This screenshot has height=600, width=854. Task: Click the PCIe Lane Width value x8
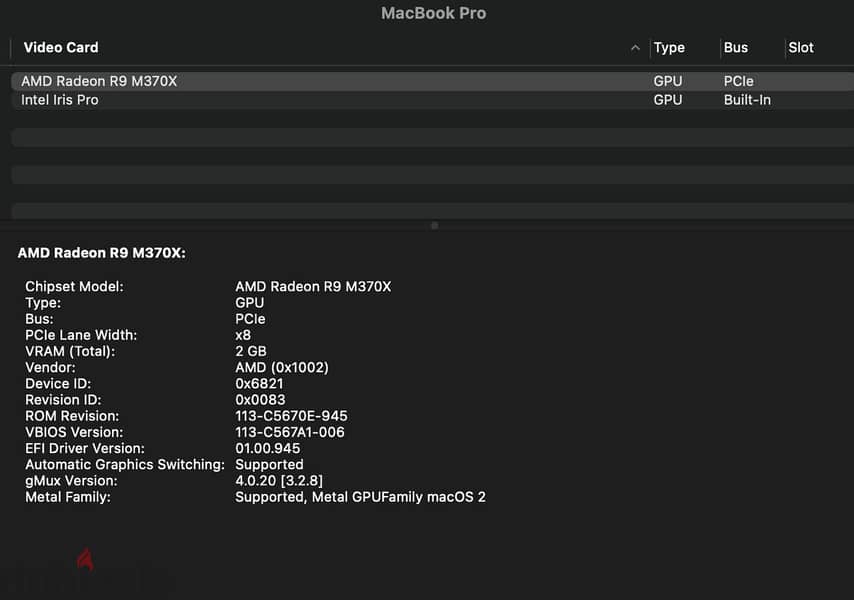coord(243,335)
